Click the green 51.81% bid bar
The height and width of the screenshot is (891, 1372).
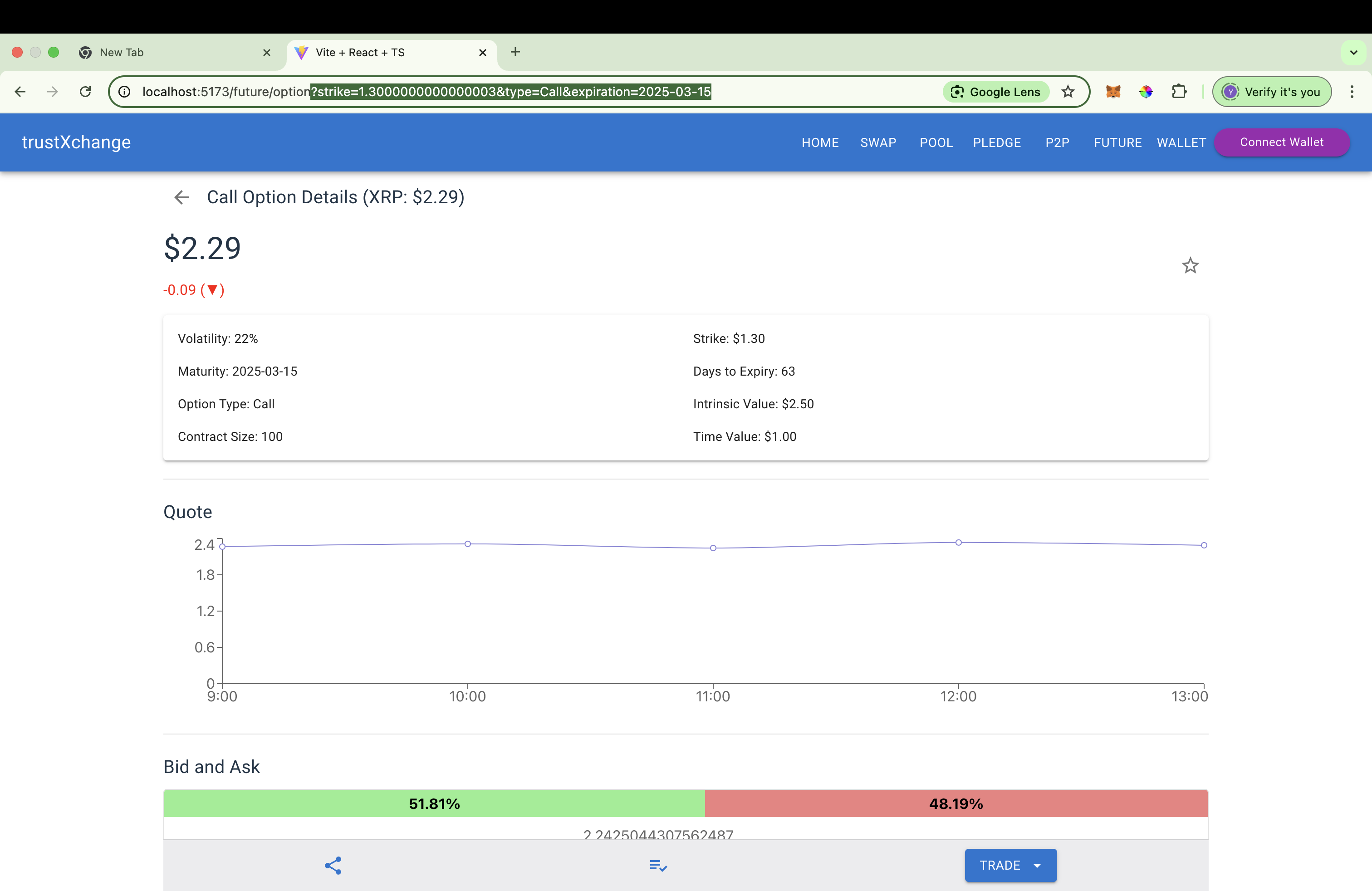pyautogui.click(x=434, y=803)
